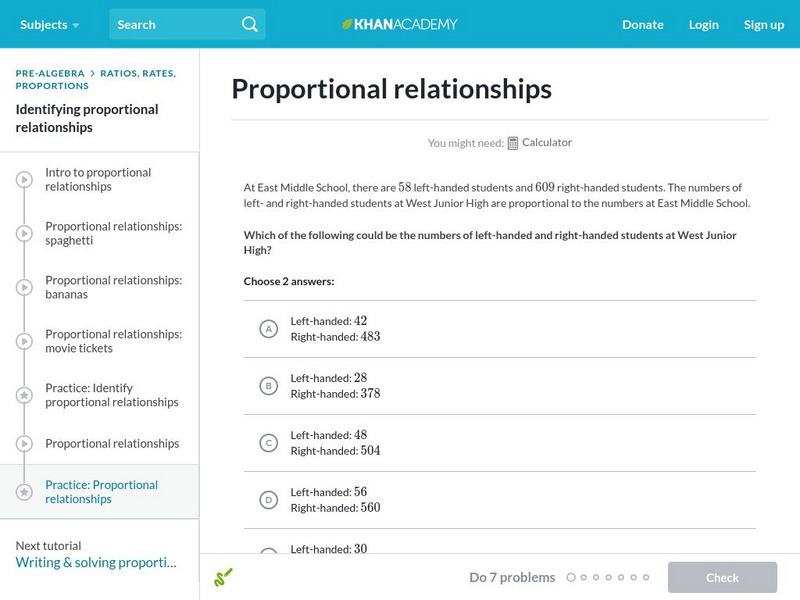Viewport: 800px width, 600px height.
Task: Open the Calculator tool icon
Action: pyautogui.click(x=513, y=143)
